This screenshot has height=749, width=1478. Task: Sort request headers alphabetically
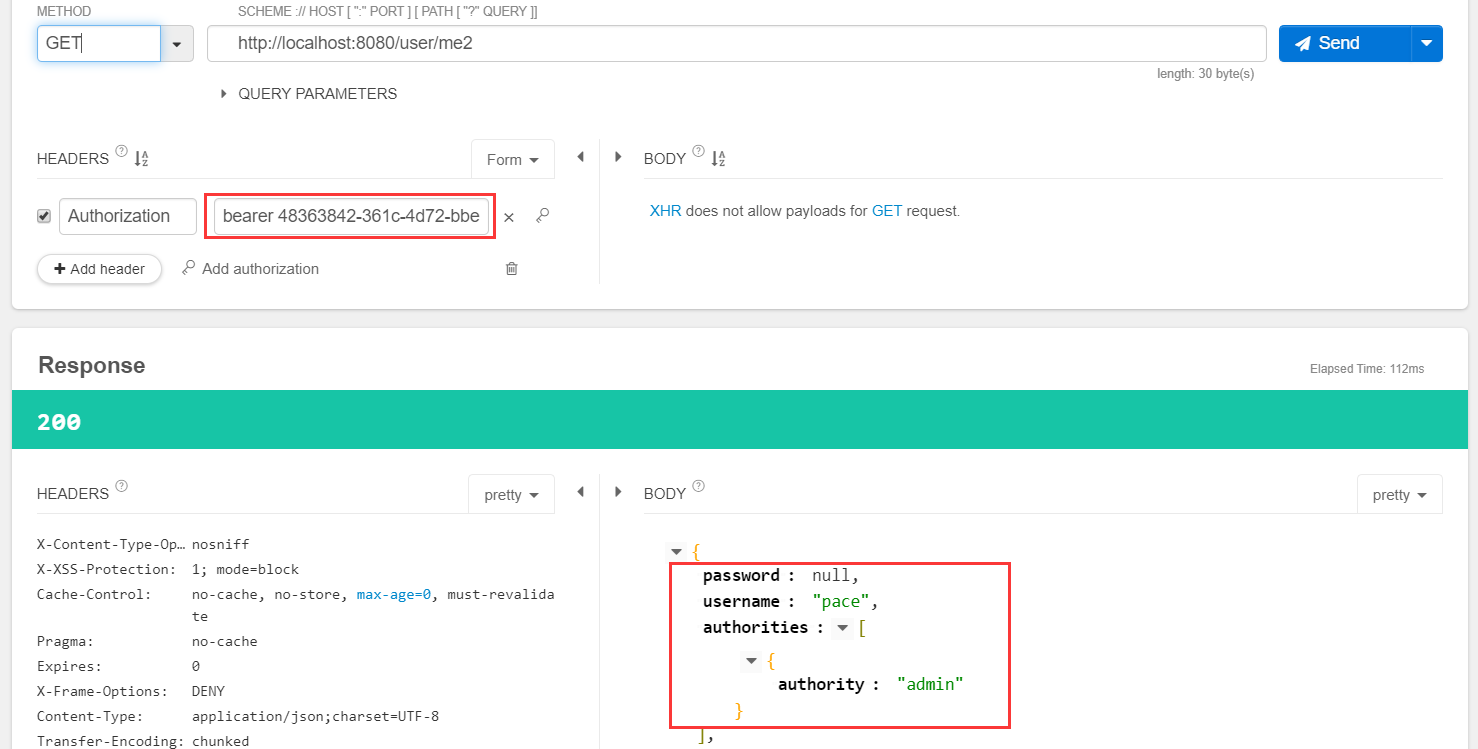[x=141, y=159]
